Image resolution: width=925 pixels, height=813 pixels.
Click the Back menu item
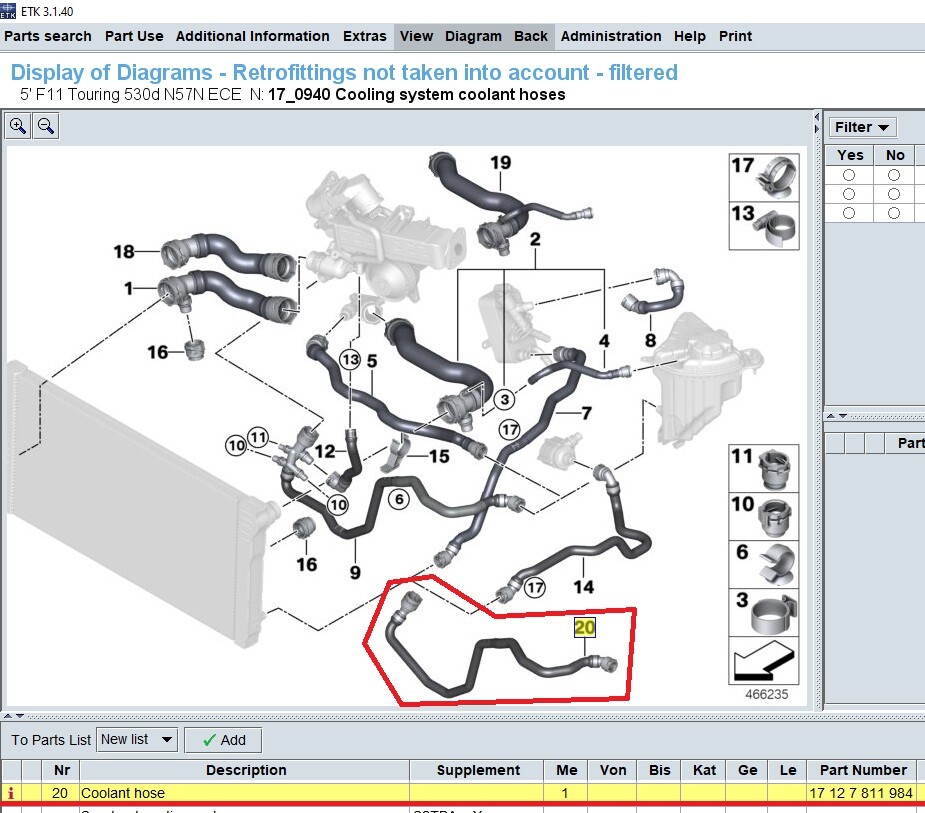tap(531, 36)
